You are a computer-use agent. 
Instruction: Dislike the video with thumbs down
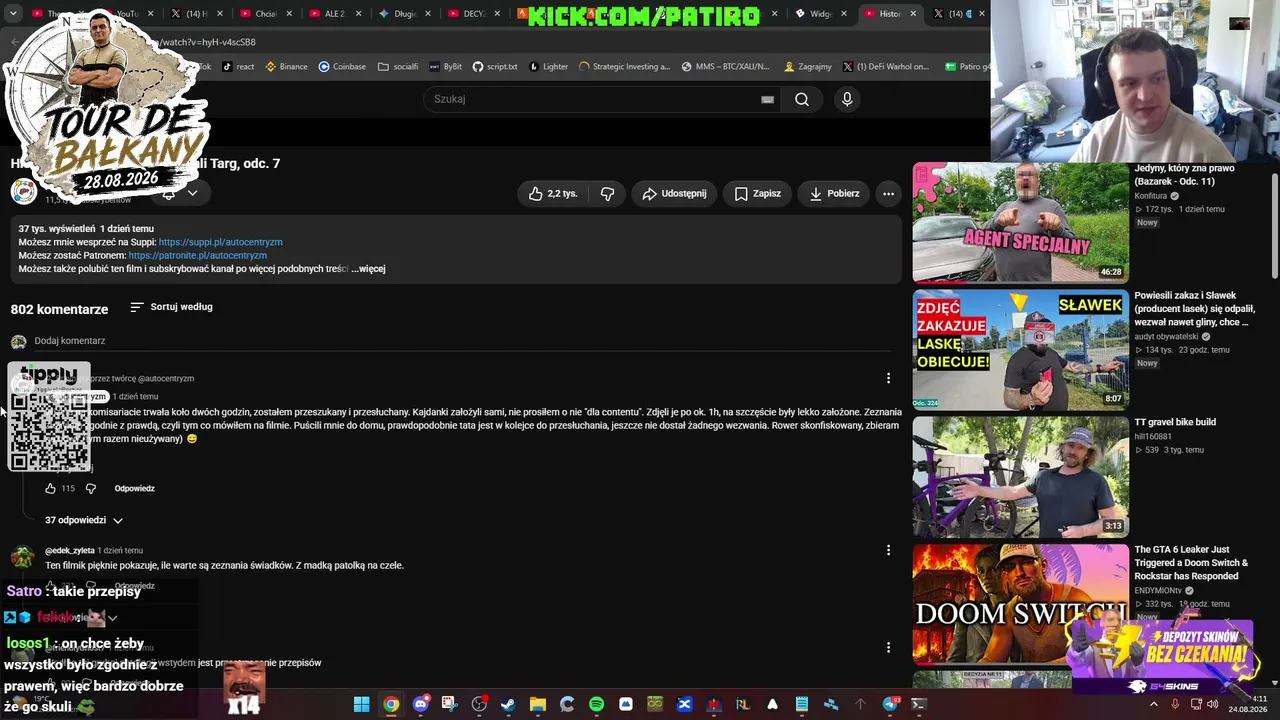pos(607,194)
